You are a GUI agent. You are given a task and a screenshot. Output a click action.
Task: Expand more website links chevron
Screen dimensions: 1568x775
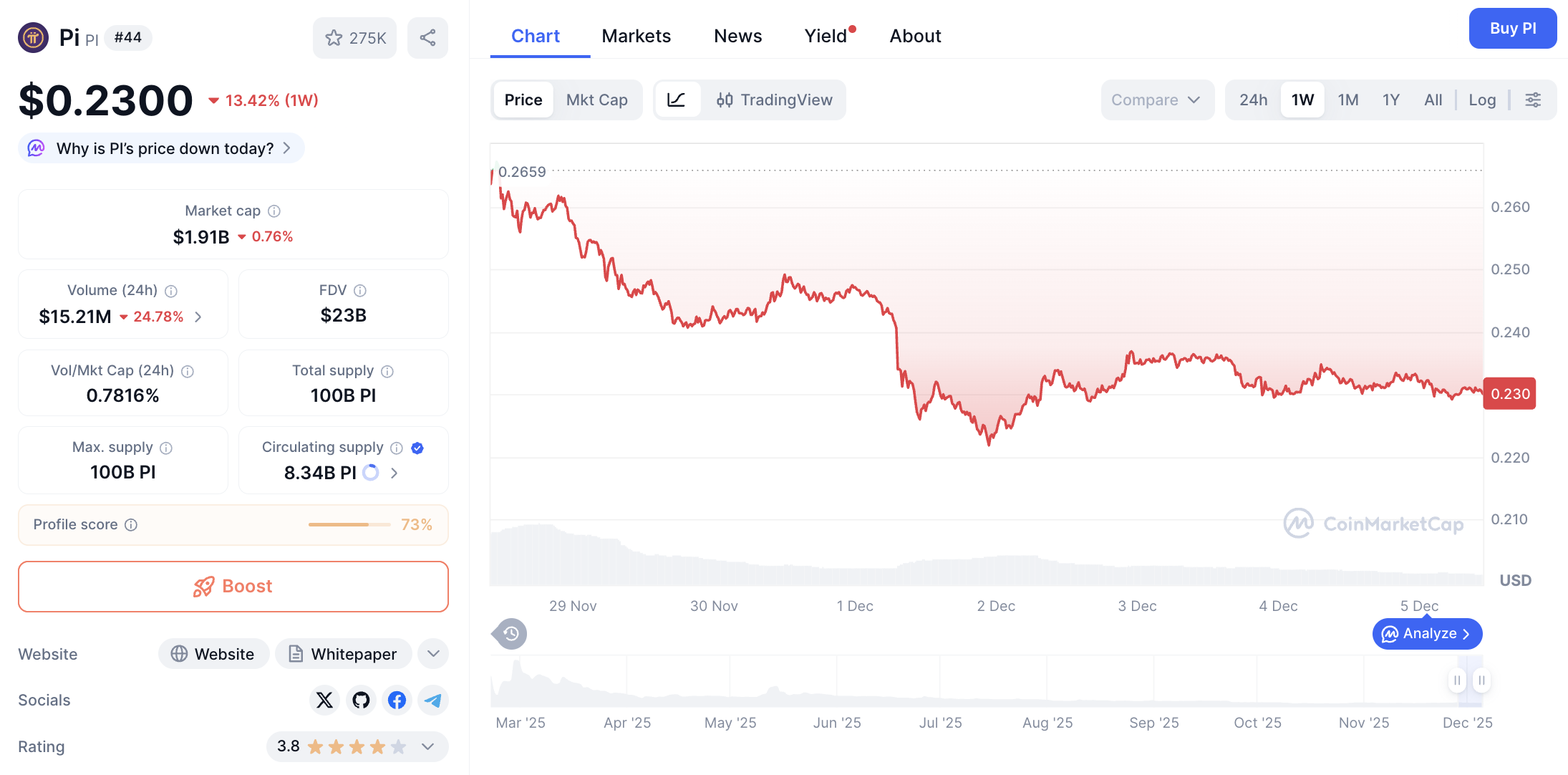pos(432,653)
